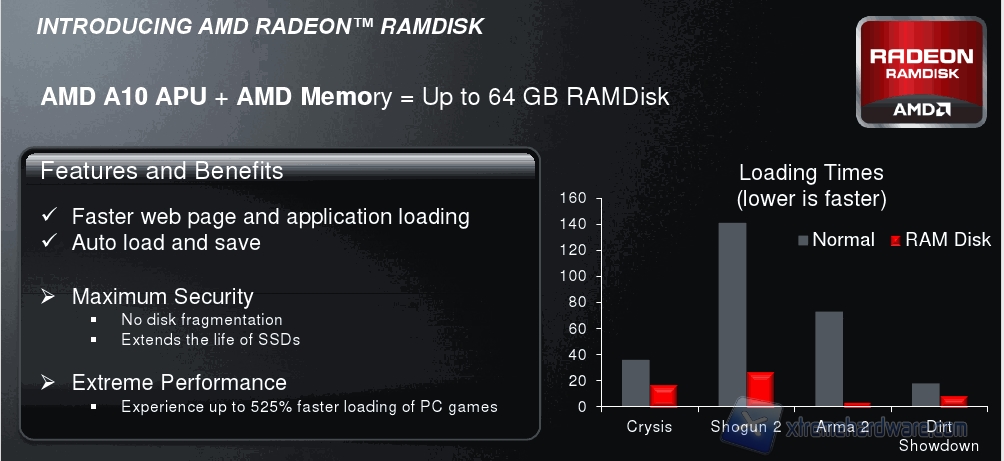Click the Crysis axis label
The width and height of the screenshot is (1004, 461).
[649, 426]
